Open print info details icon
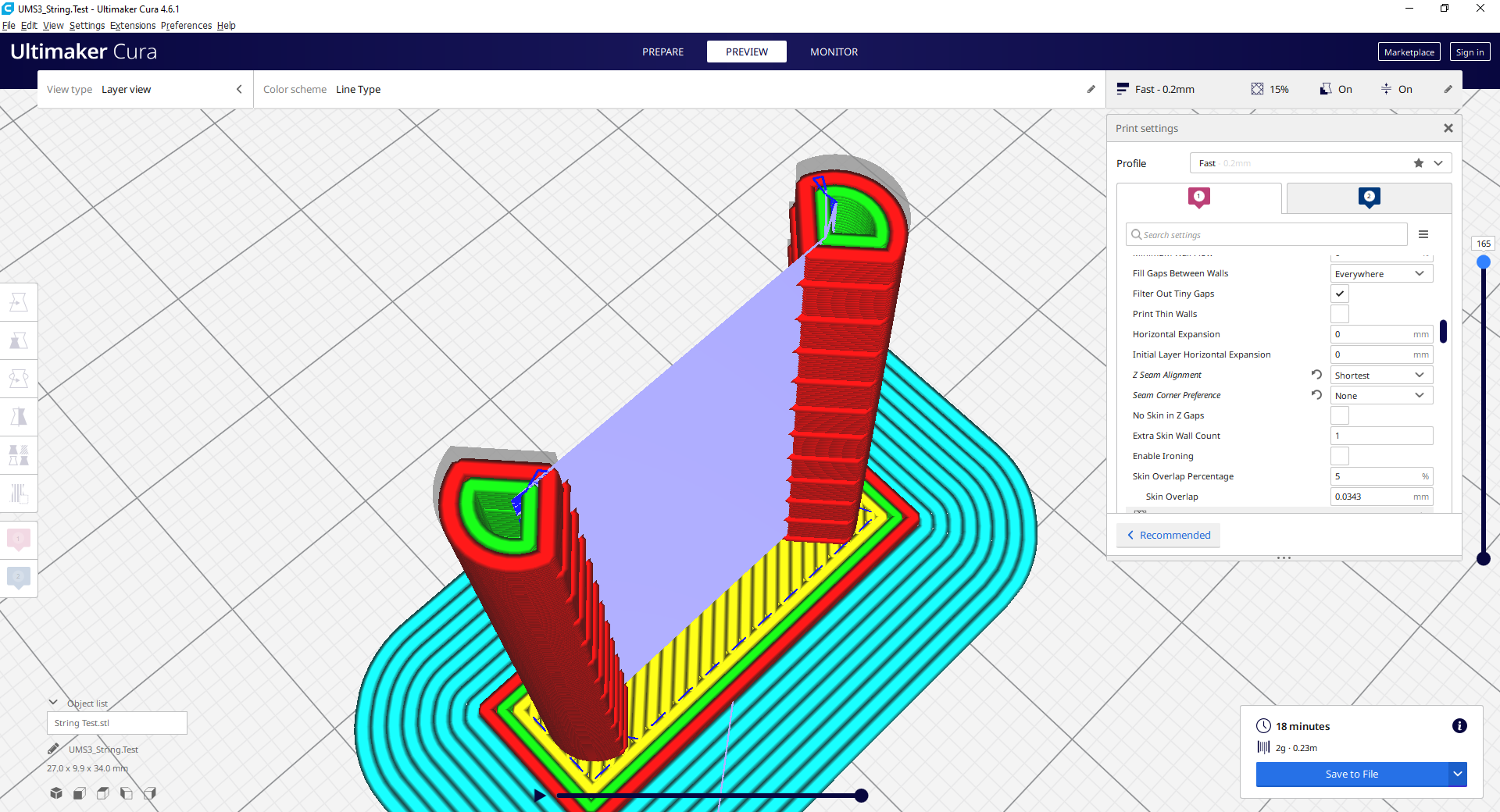Viewport: 1500px width, 812px height. [1459, 726]
